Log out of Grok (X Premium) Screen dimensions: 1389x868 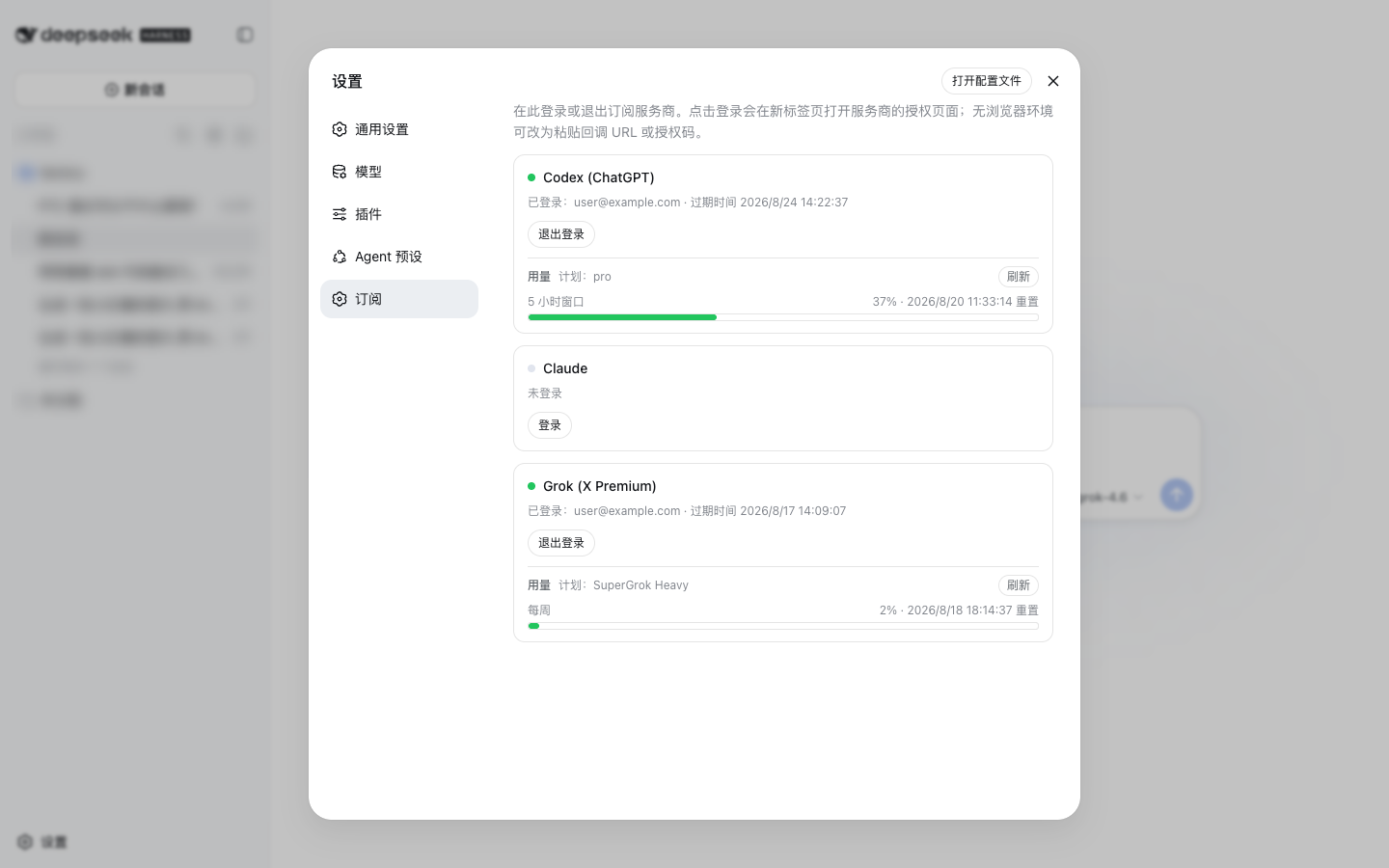point(561,543)
